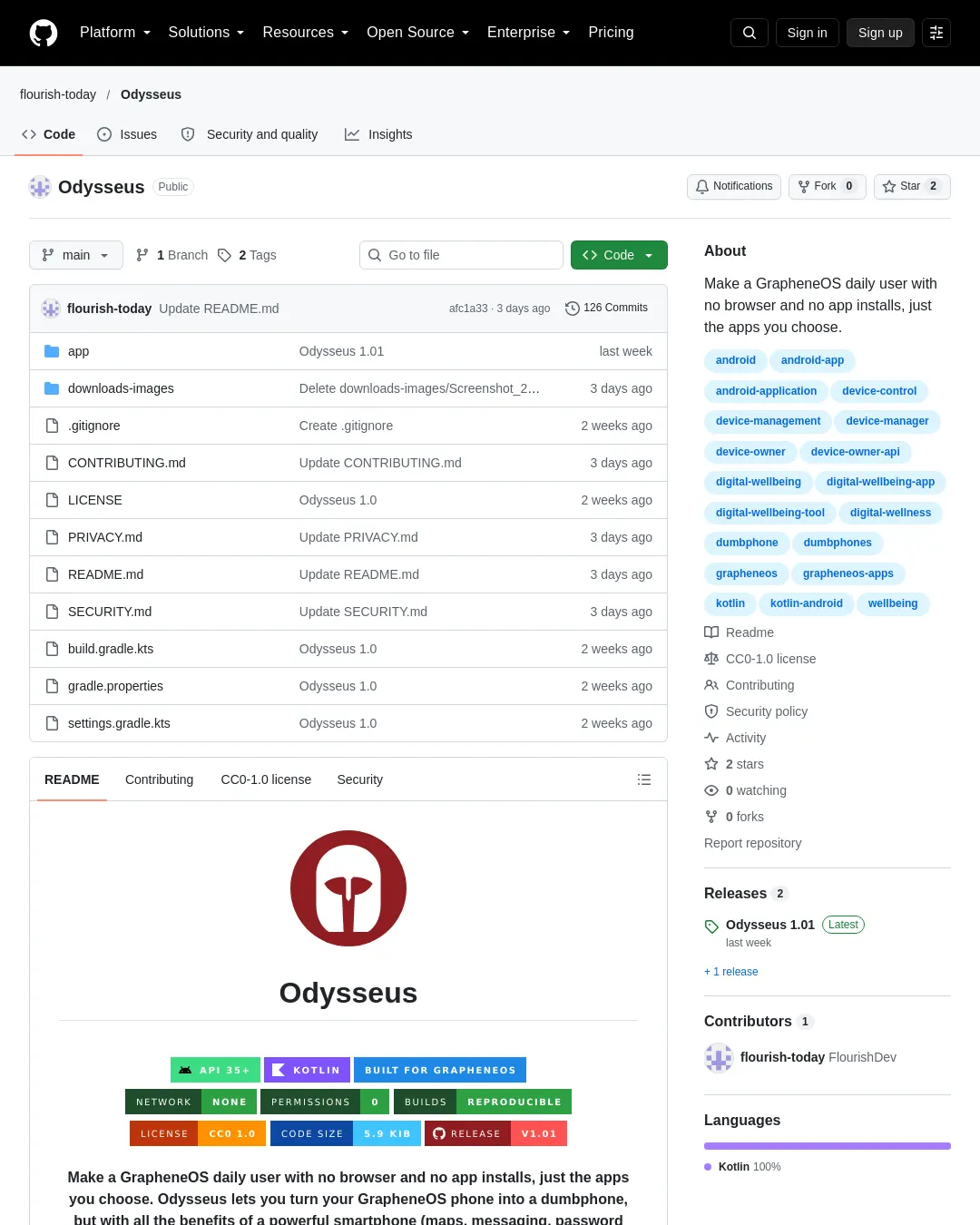The width and height of the screenshot is (980, 1225).
Task: Click the kotlin-android topic tag
Action: [x=807, y=603]
